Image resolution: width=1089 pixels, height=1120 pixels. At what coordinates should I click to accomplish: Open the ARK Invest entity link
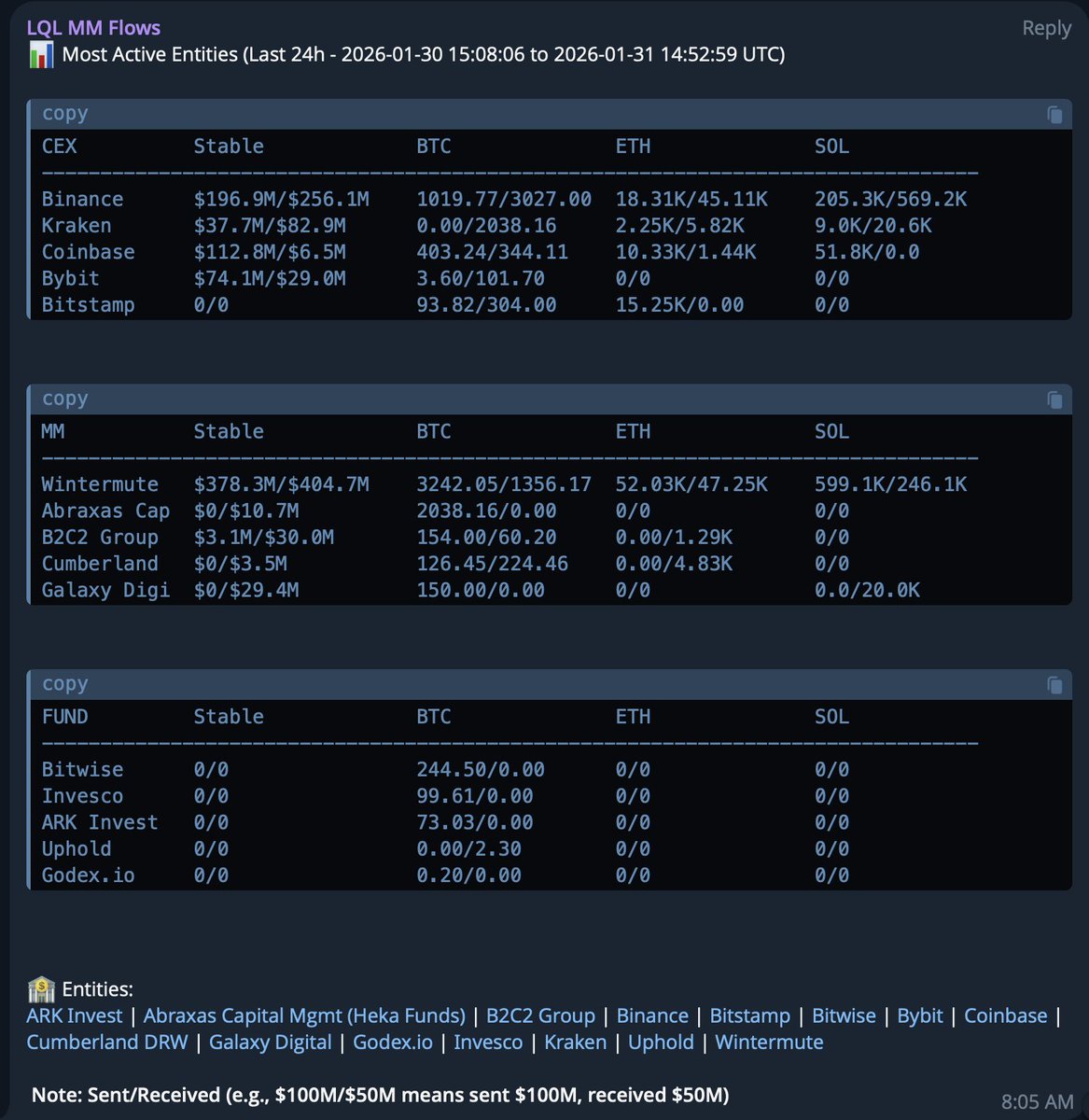pyautogui.click(x=75, y=1015)
